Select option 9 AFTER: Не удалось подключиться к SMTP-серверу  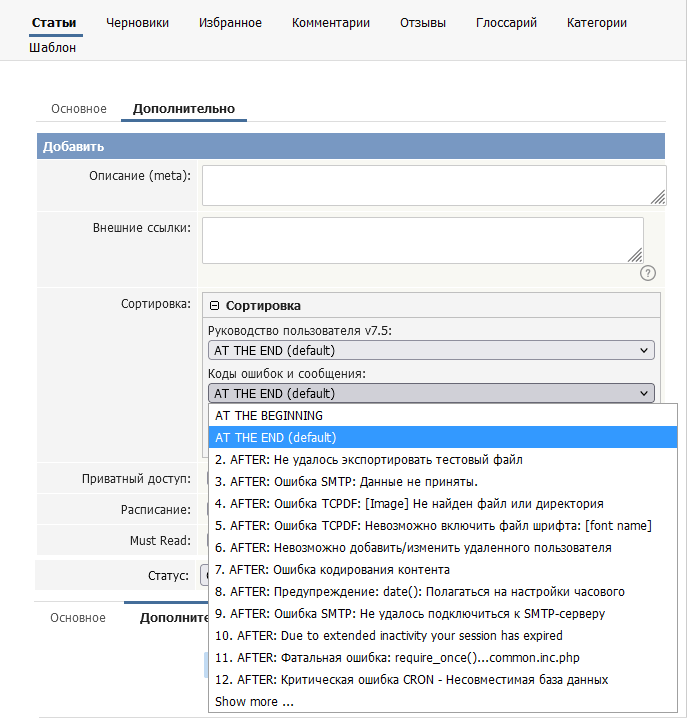tap(442, 614)
